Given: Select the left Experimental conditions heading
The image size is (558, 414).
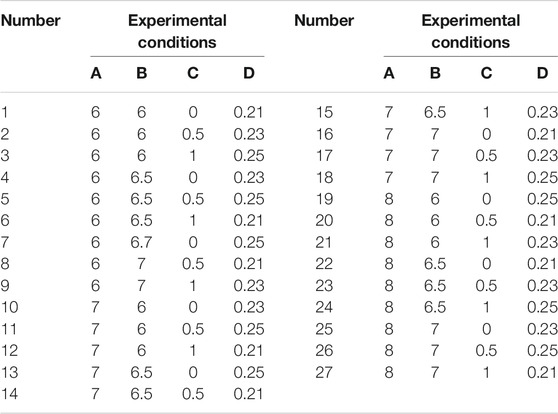Looking at the screenshot, I should pyautogui.click(x=177, y=31).
